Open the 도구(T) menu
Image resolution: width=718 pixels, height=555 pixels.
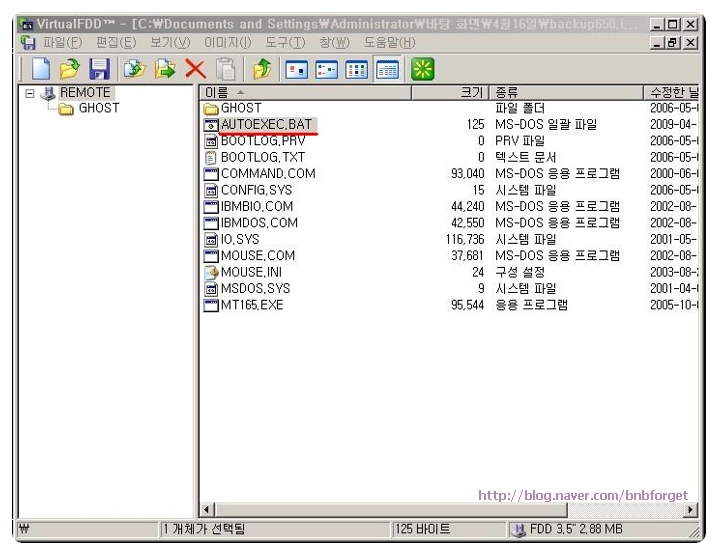point(285,43)
